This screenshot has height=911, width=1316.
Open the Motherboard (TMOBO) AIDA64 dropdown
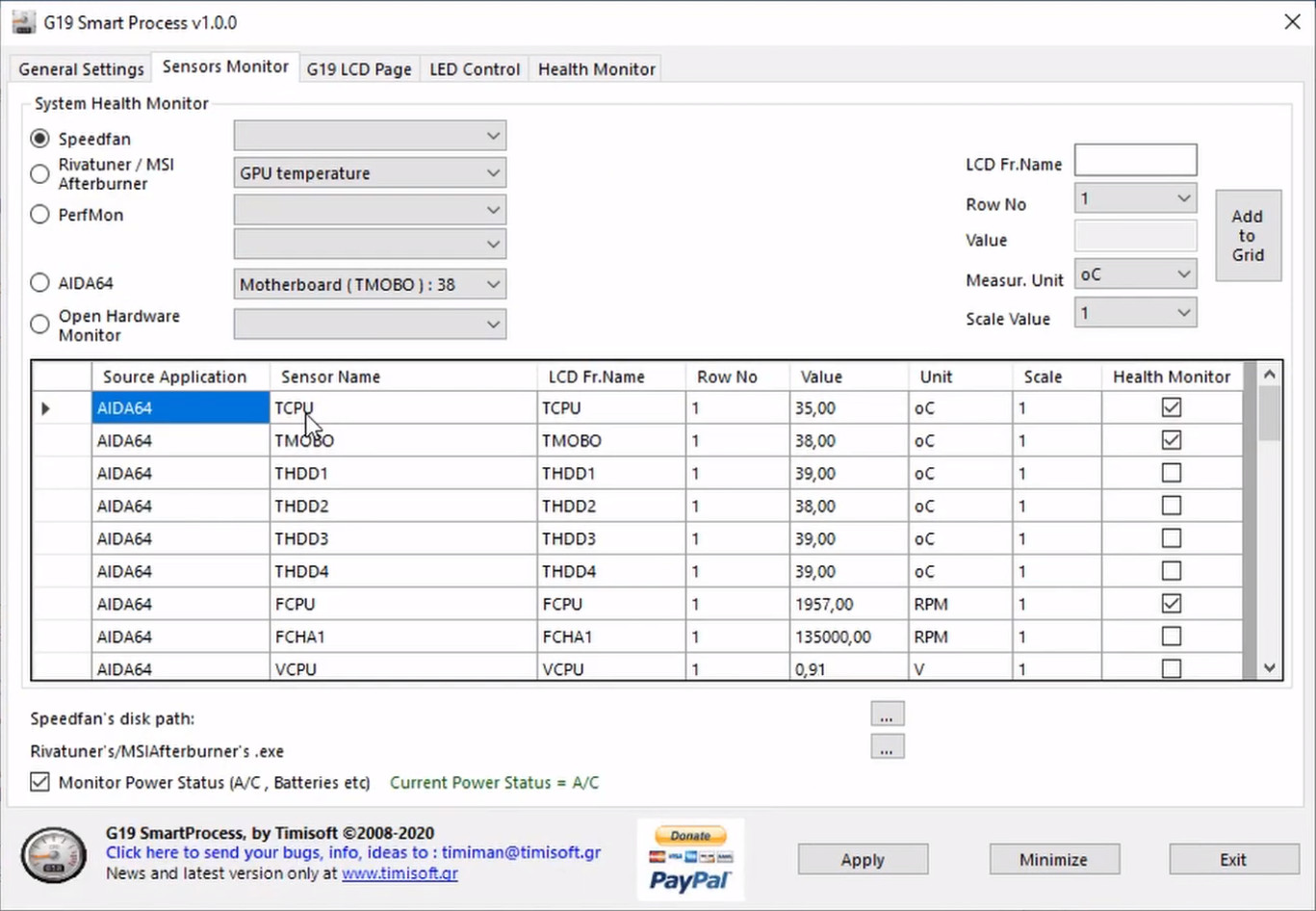point(370,284)
